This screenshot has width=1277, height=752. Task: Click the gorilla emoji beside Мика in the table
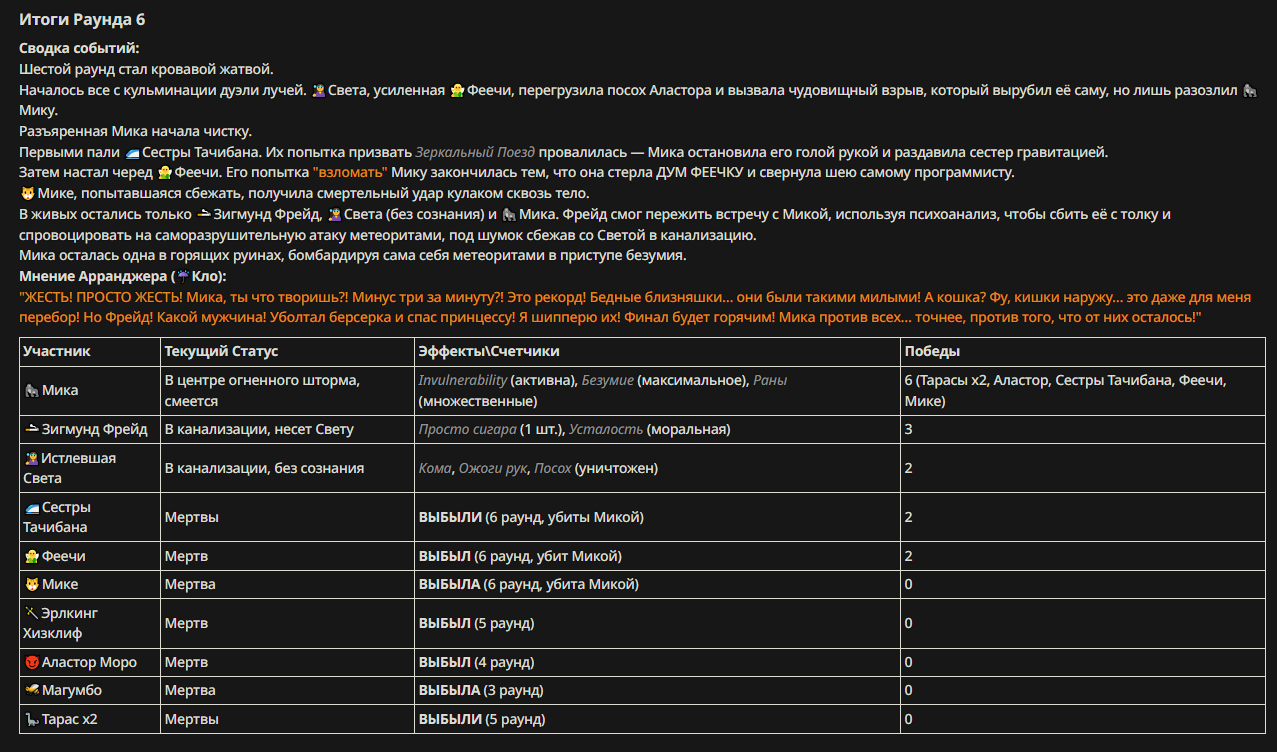click(x=31, y=391)
